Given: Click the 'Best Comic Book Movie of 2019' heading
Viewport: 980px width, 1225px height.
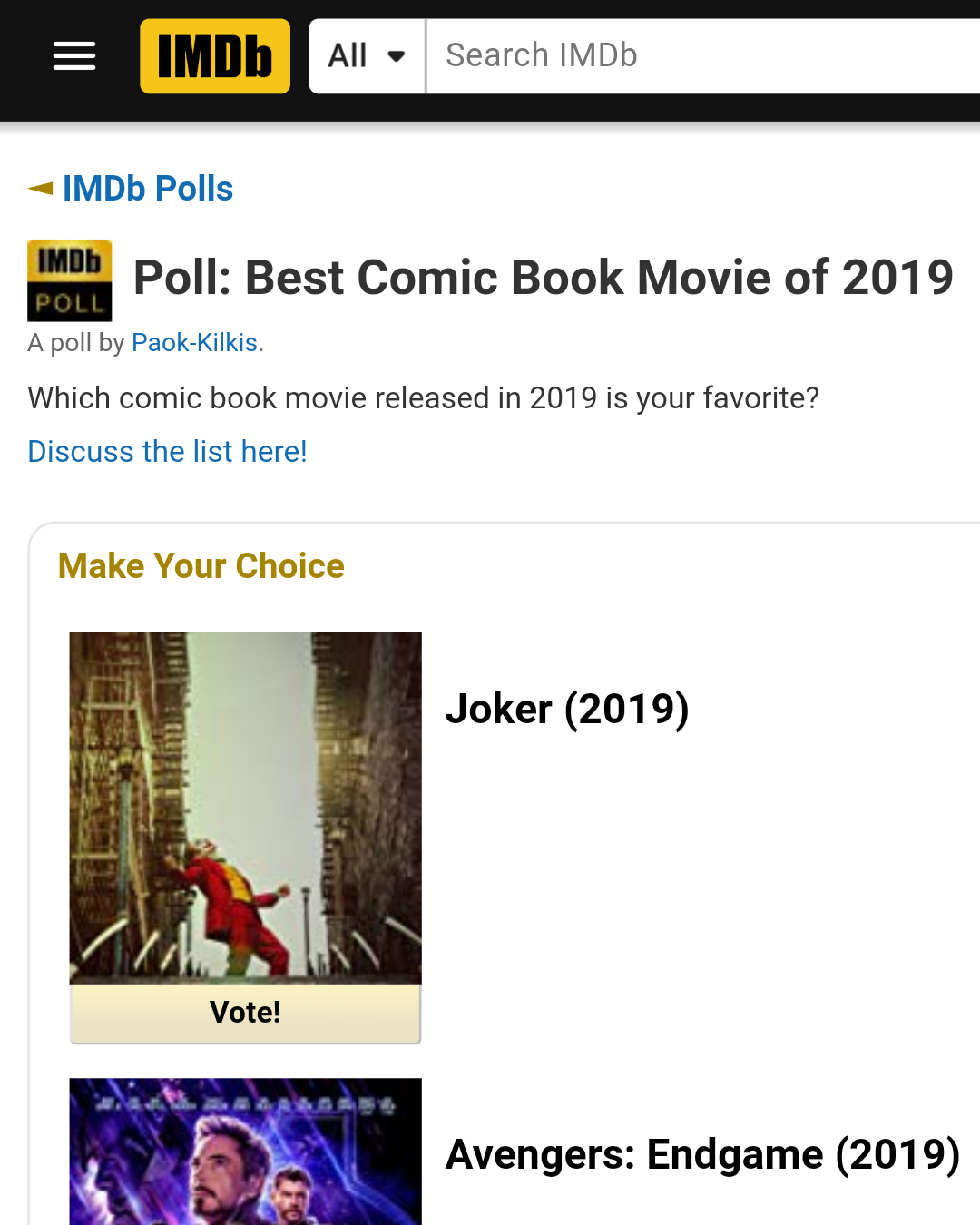Looking at the screenshot, I should pyautogui.click(x=543, y=278).
